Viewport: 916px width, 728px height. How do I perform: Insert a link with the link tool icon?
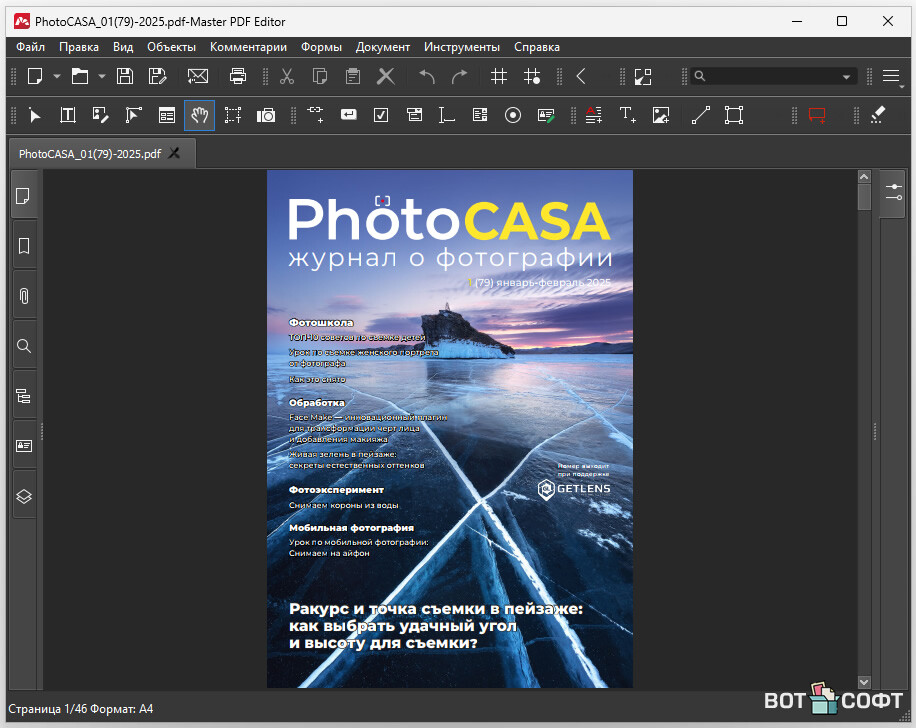point(315,115)
